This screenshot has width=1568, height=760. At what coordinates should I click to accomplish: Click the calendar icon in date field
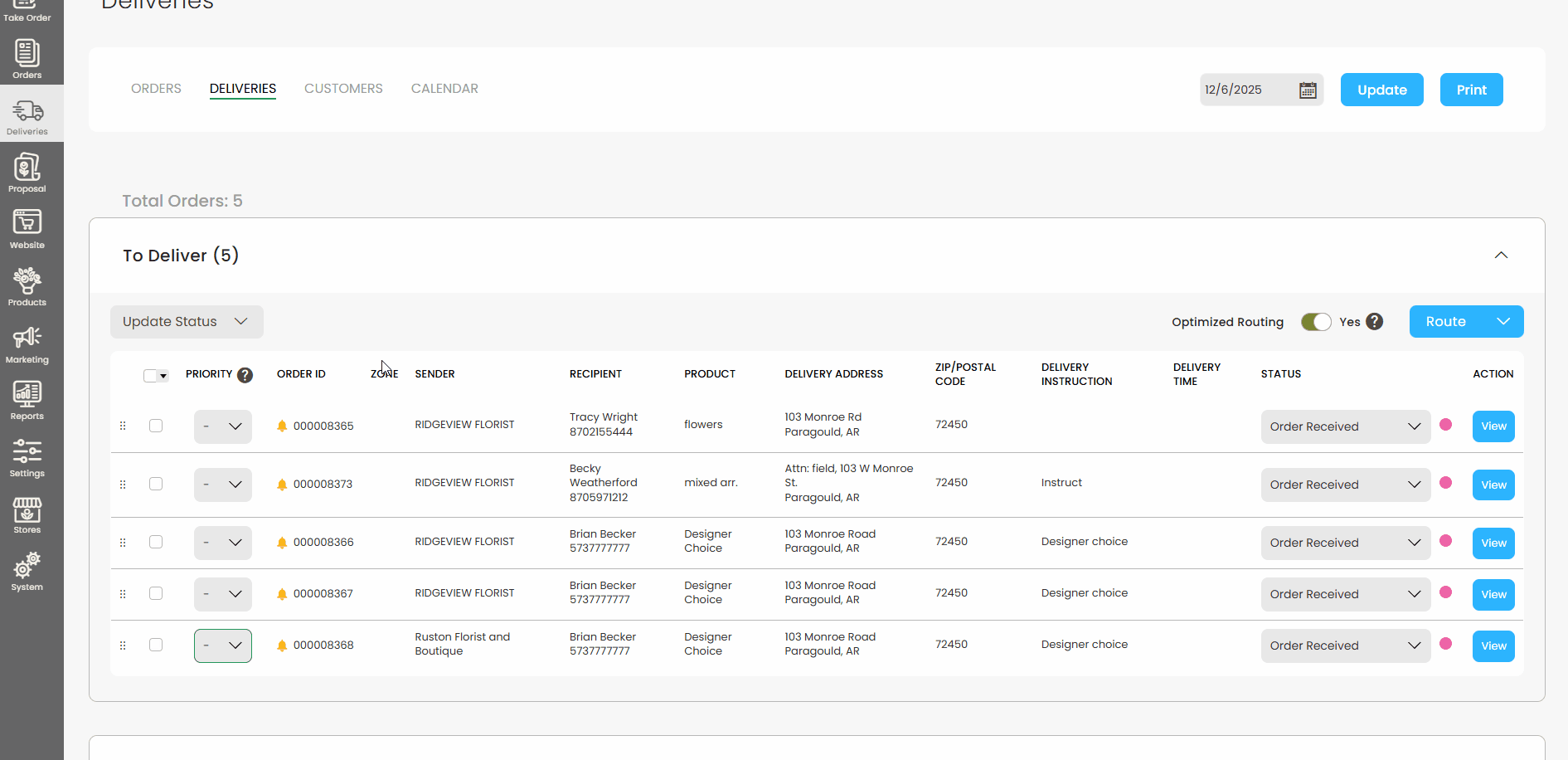[x=1308, y=90]
